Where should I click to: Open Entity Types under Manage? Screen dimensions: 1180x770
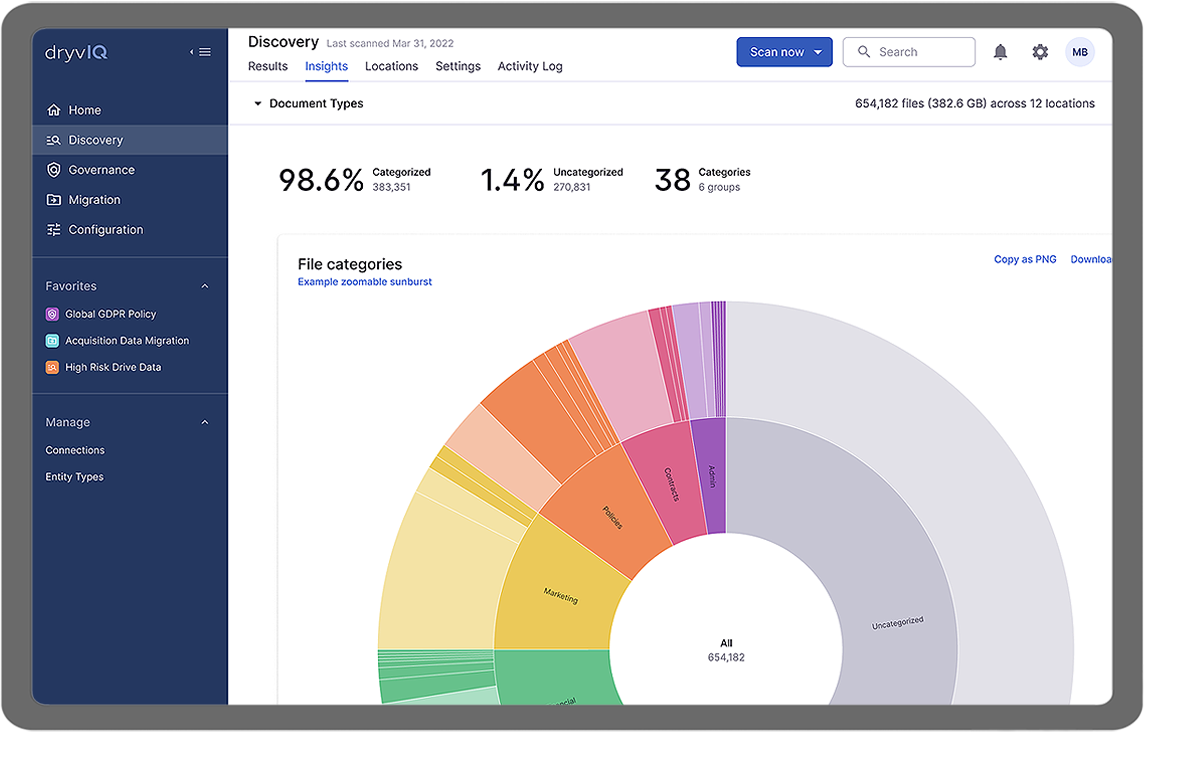[x=75, y=476]
